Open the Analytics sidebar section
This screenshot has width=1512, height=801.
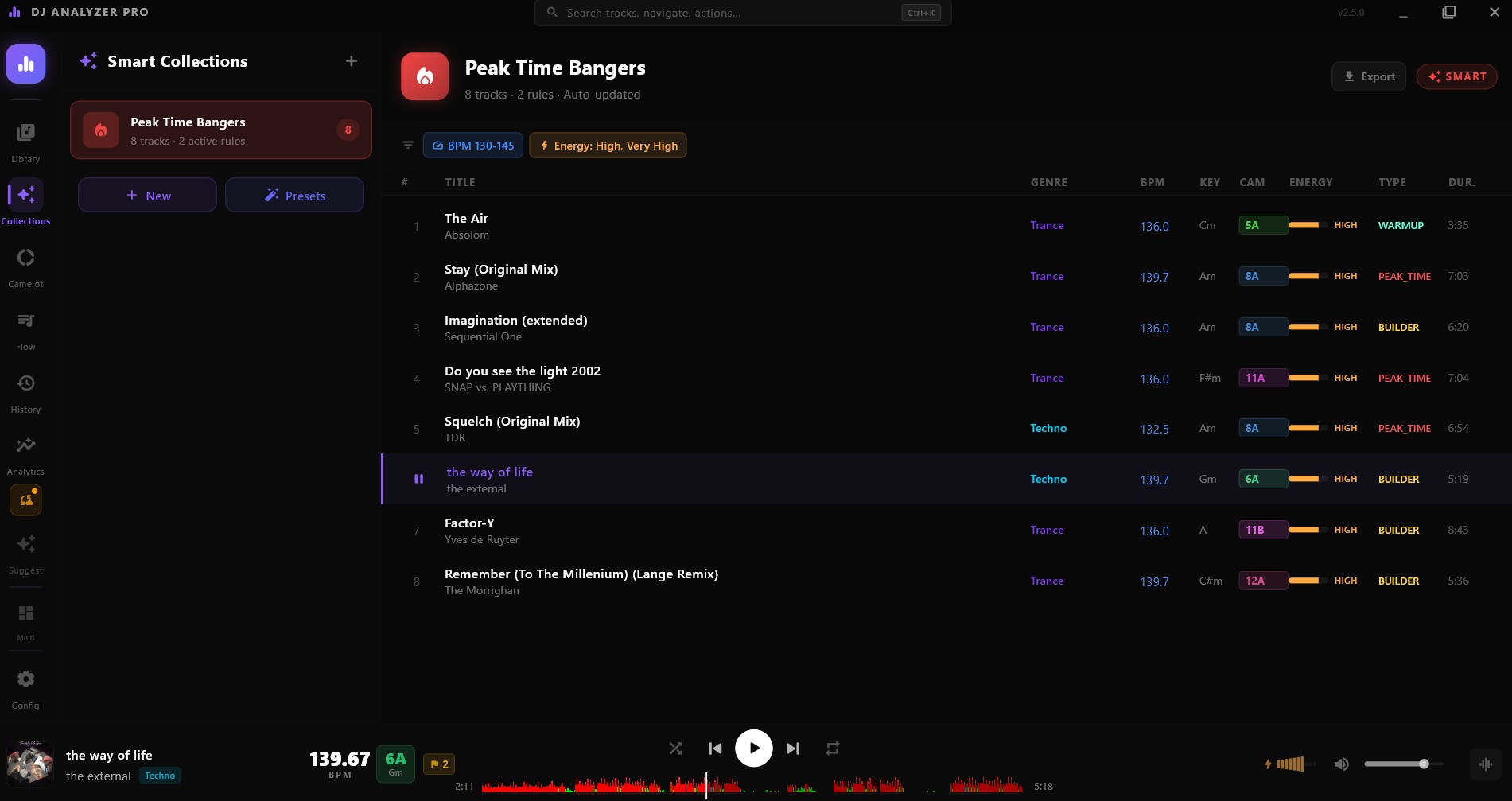25,455
